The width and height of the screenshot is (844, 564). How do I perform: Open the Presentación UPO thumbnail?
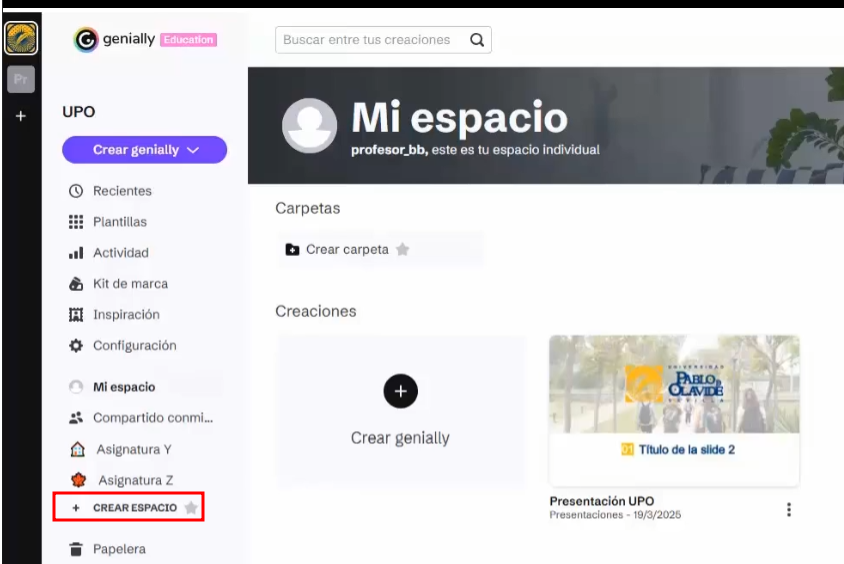[x=673, y=409]
